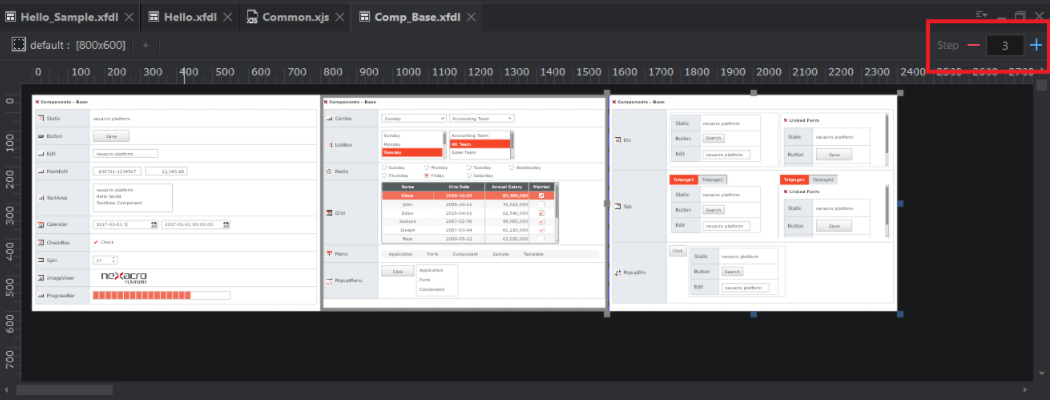Click the Step value input field
The image size is (1050, 400).
coord(1005,45)
